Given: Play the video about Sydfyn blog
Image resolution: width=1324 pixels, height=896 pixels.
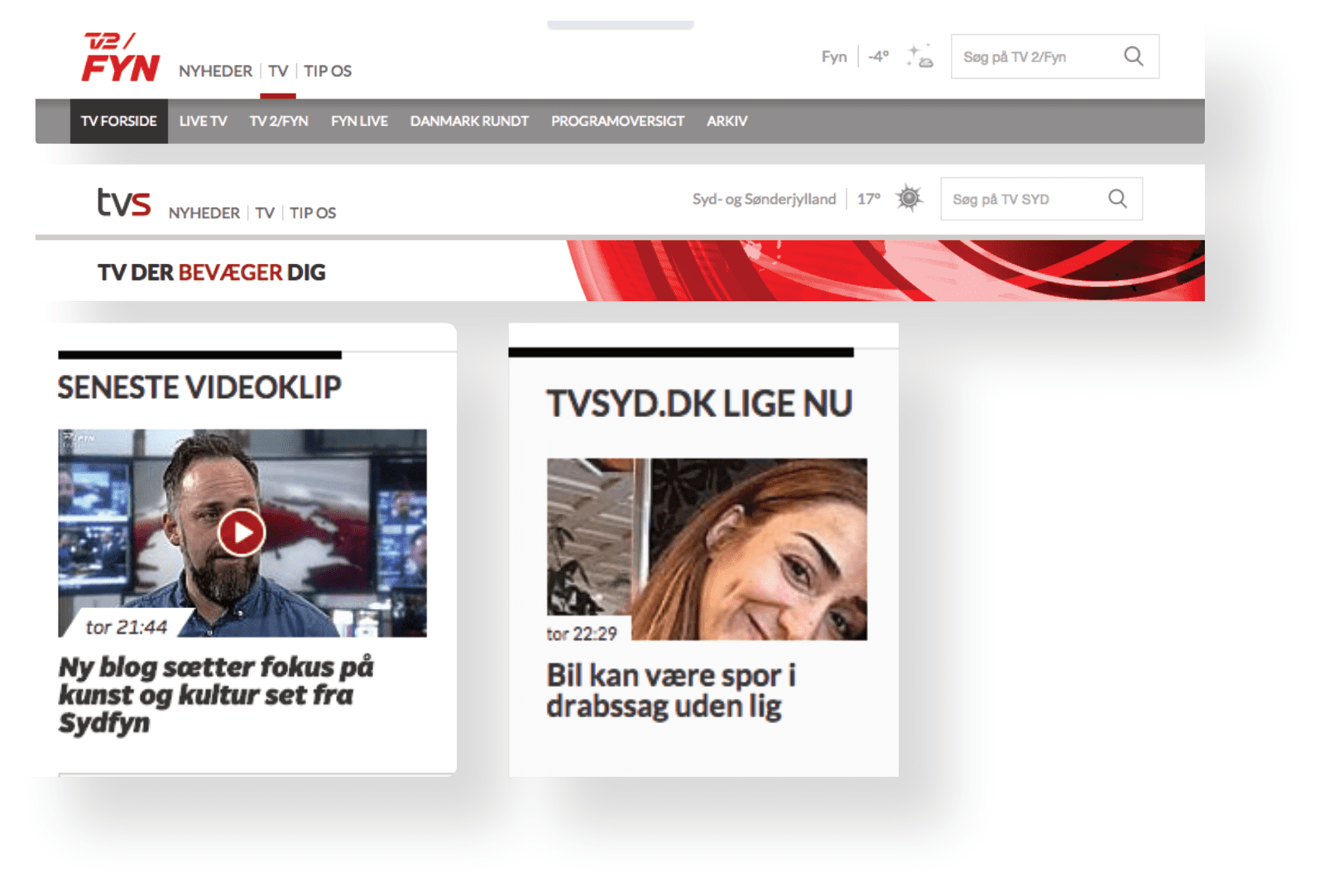Looking at the screenshot, I should (x=242, y=533).
